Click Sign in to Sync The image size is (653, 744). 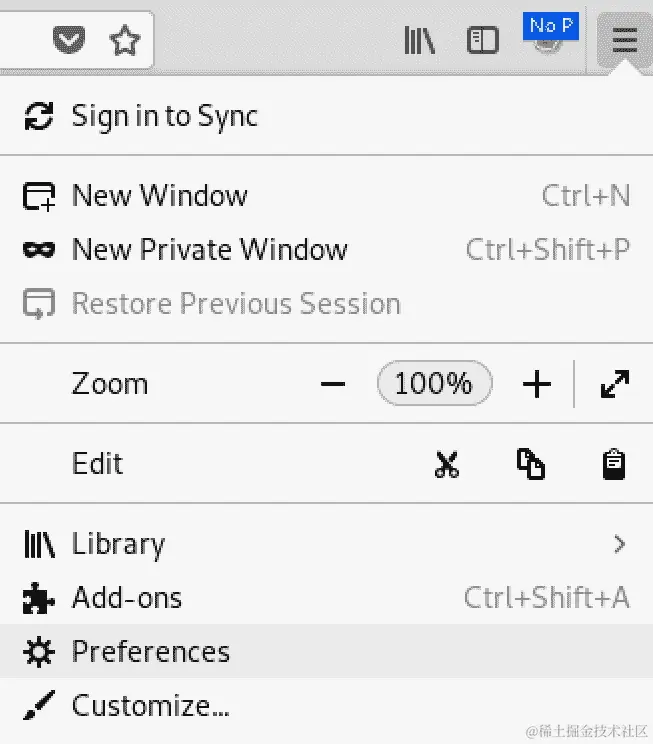(x=326, y=116)
